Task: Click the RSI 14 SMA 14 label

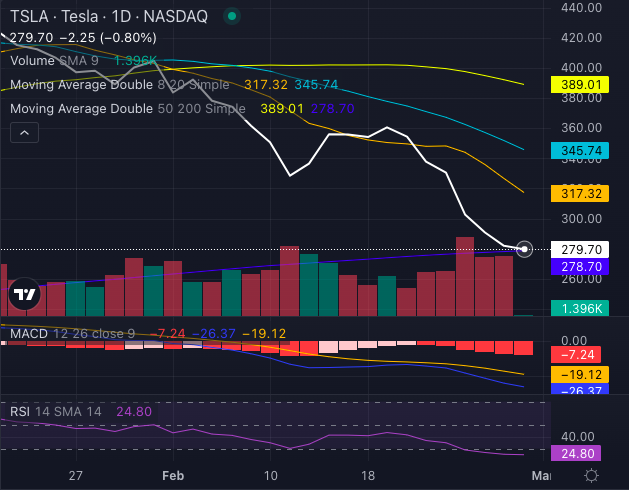Action: click(58, 410)
